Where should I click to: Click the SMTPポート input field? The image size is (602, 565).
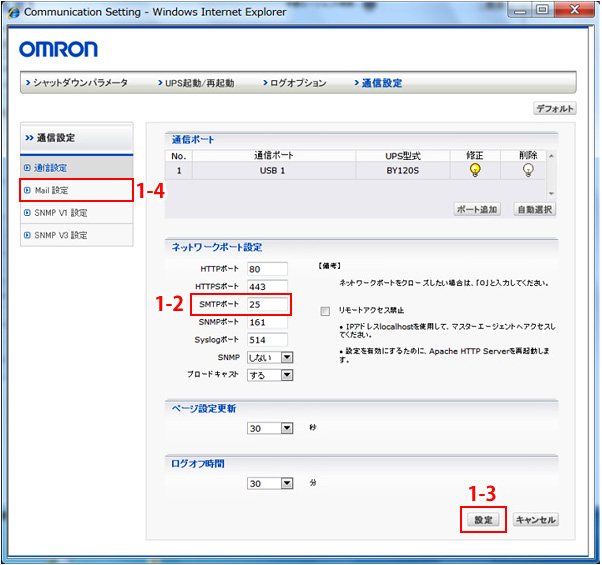point(267,305)
